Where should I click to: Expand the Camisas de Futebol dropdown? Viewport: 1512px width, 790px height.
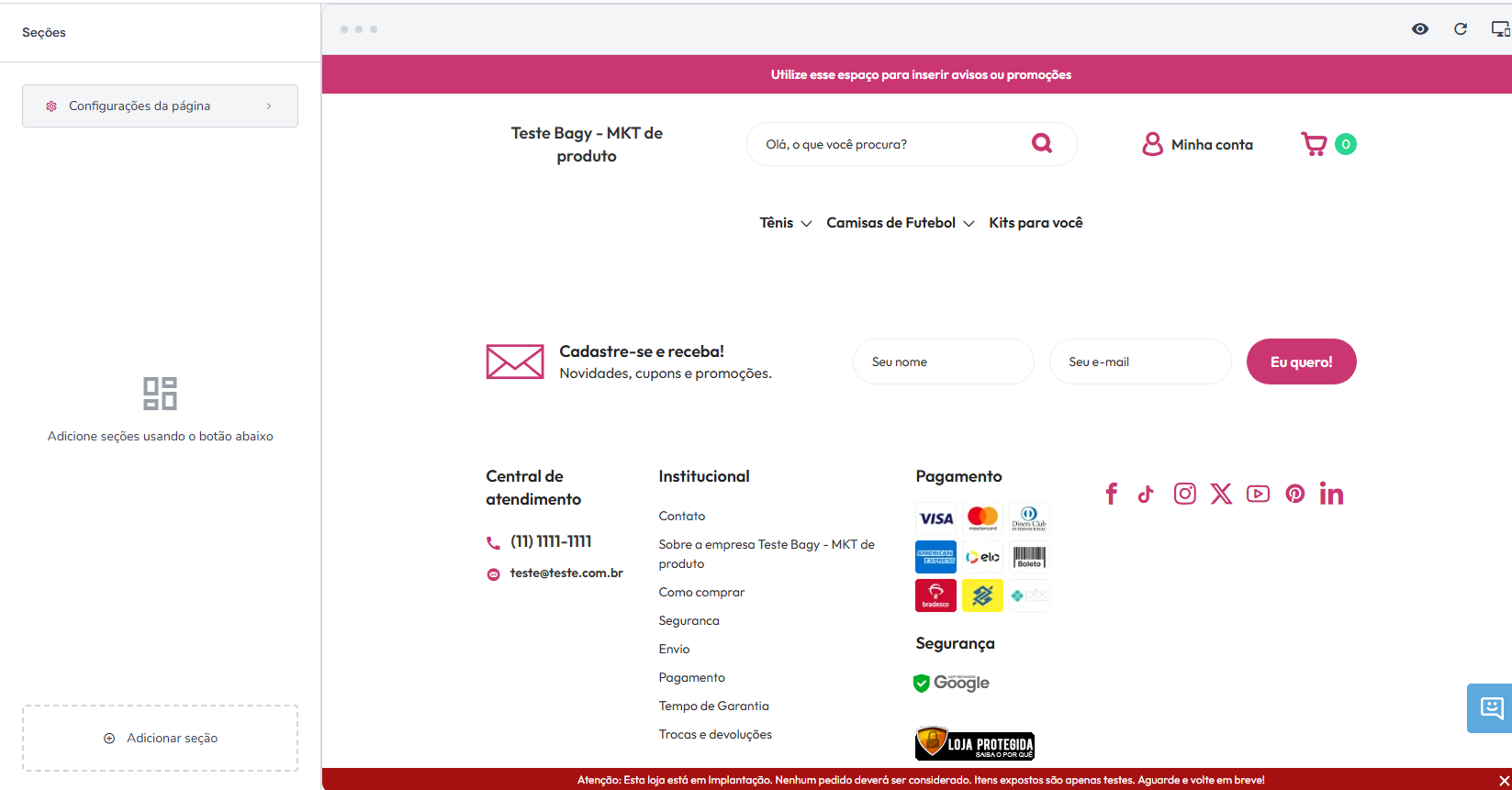900,223
